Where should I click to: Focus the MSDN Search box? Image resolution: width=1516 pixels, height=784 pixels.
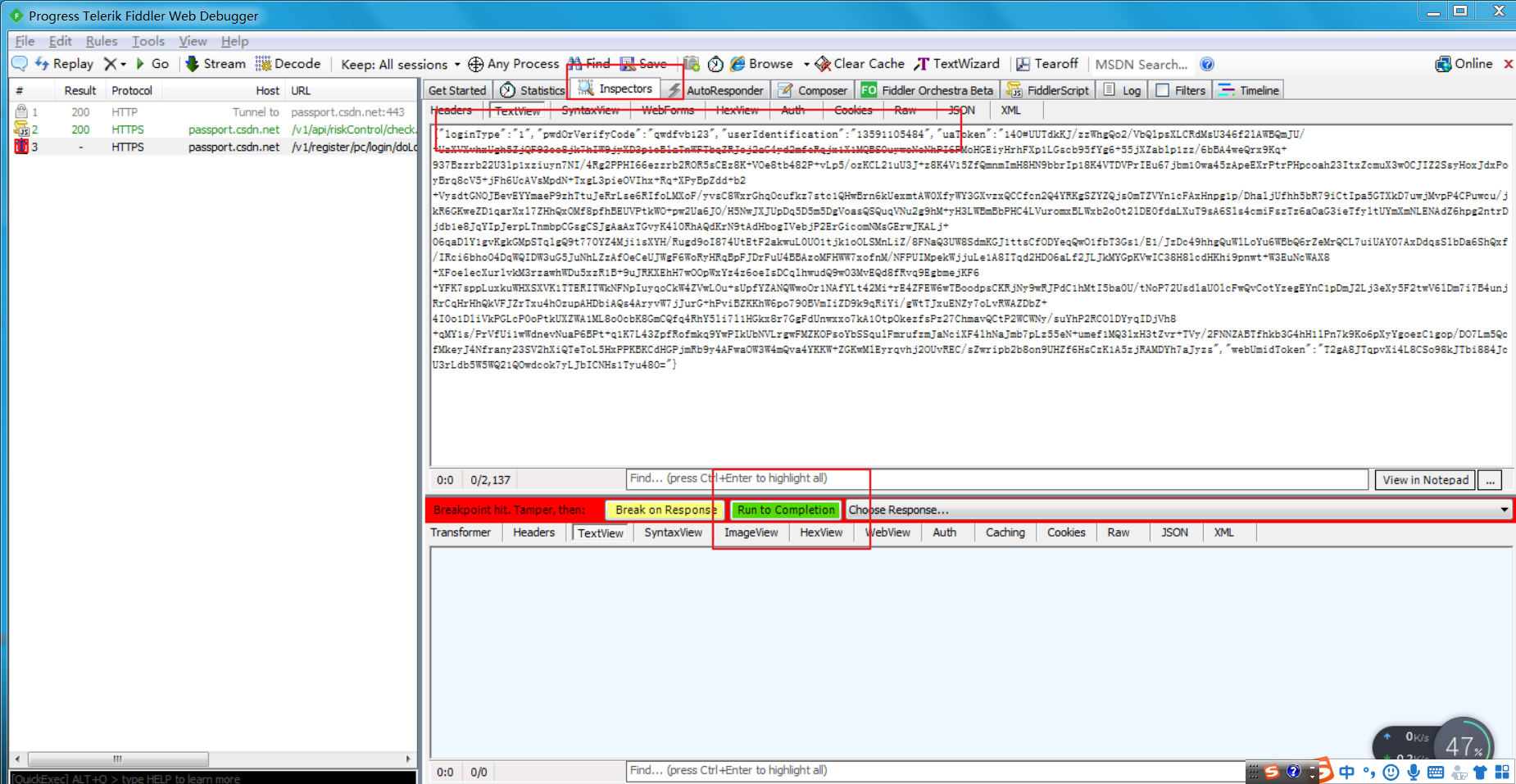coord(1142,64)
